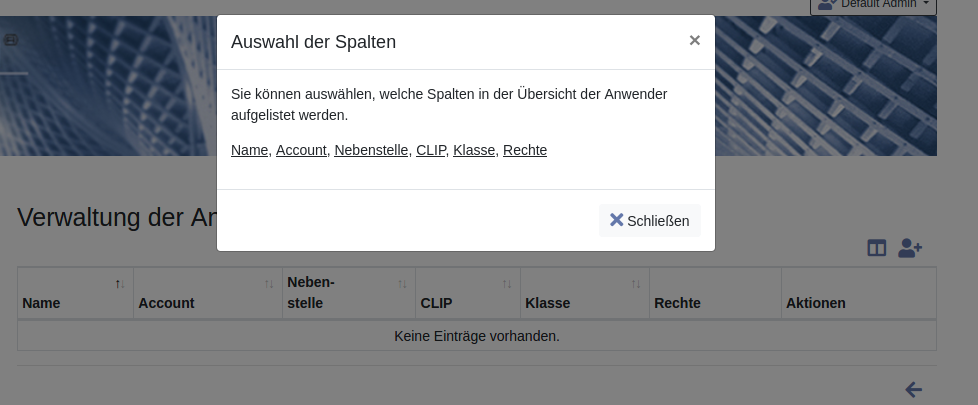Click the sort arrows in the Klasse header

tap(636, 284)
